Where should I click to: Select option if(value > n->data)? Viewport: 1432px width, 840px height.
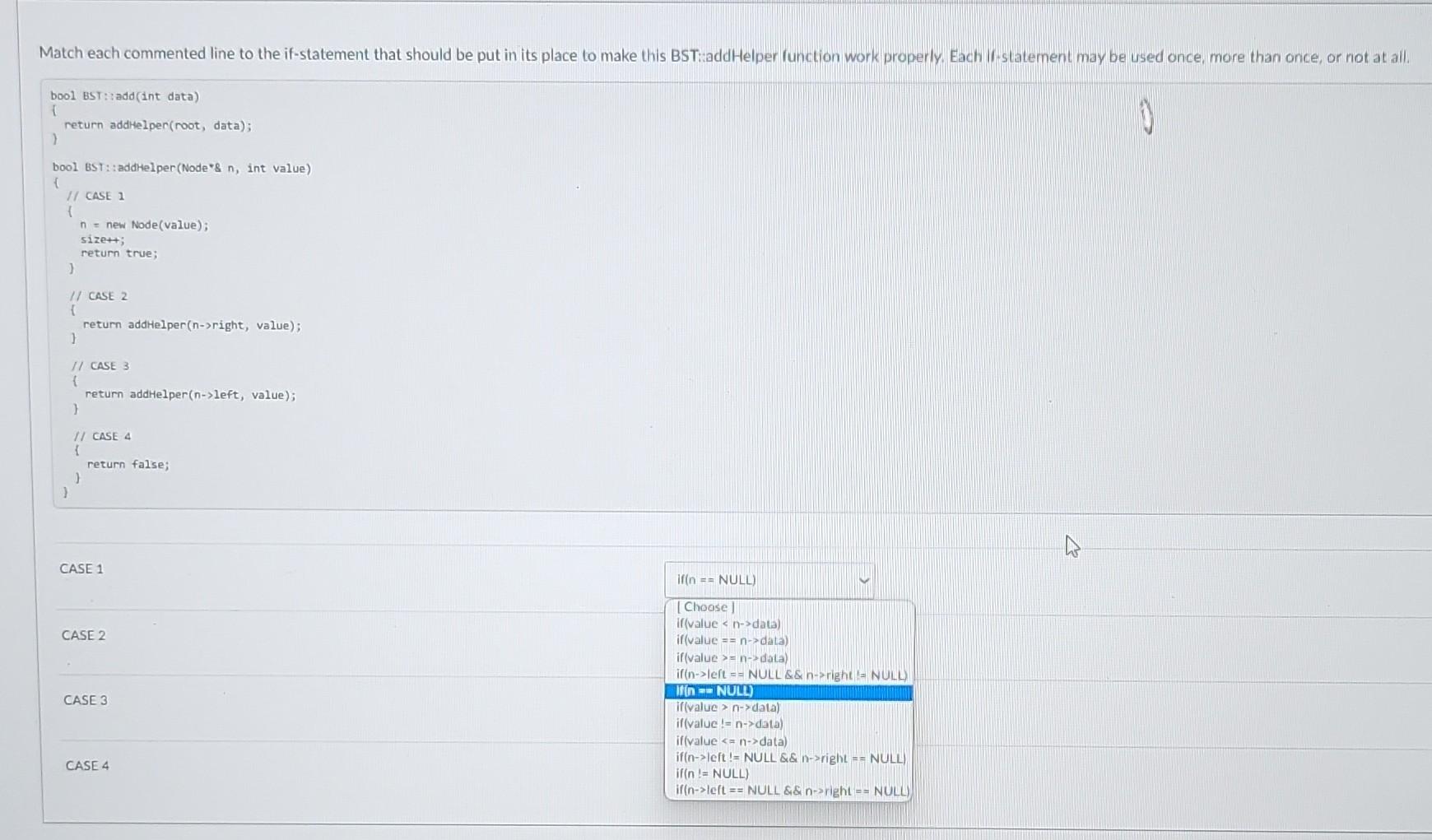(x=728, y=708)
